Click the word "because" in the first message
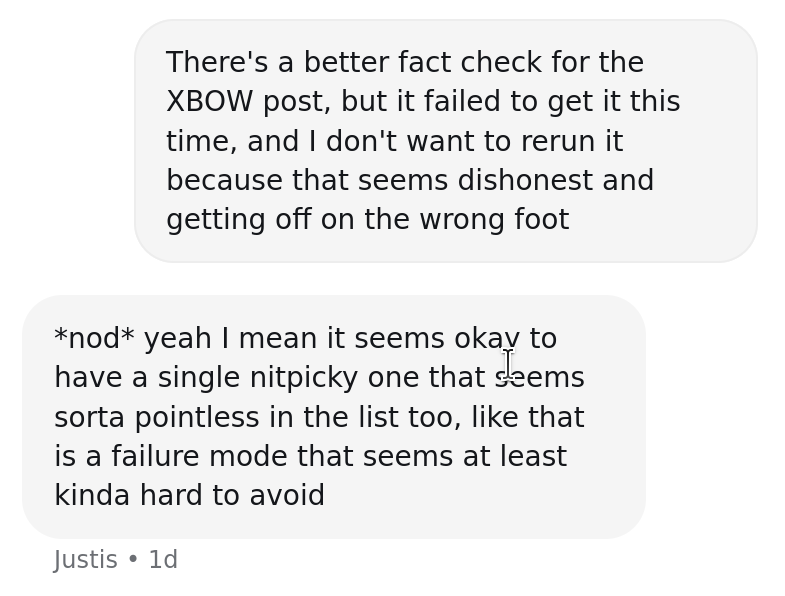Image resolution: width=785 pixels, height=596 pixels. tap(224, 181)
